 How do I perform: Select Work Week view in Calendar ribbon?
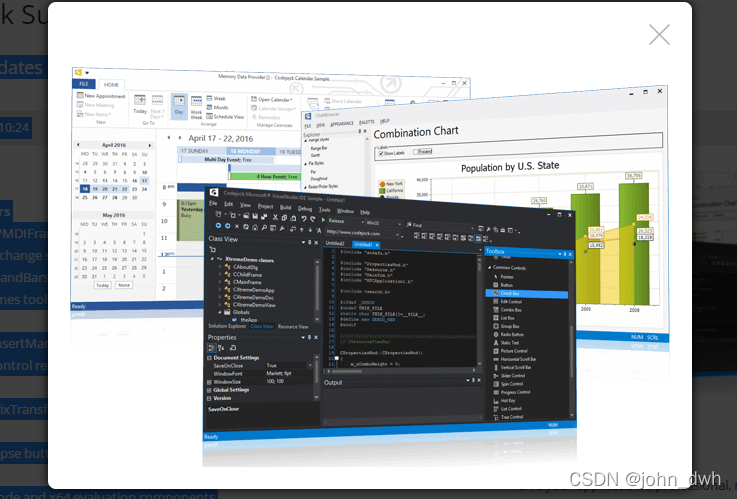(x=196, y=107)
